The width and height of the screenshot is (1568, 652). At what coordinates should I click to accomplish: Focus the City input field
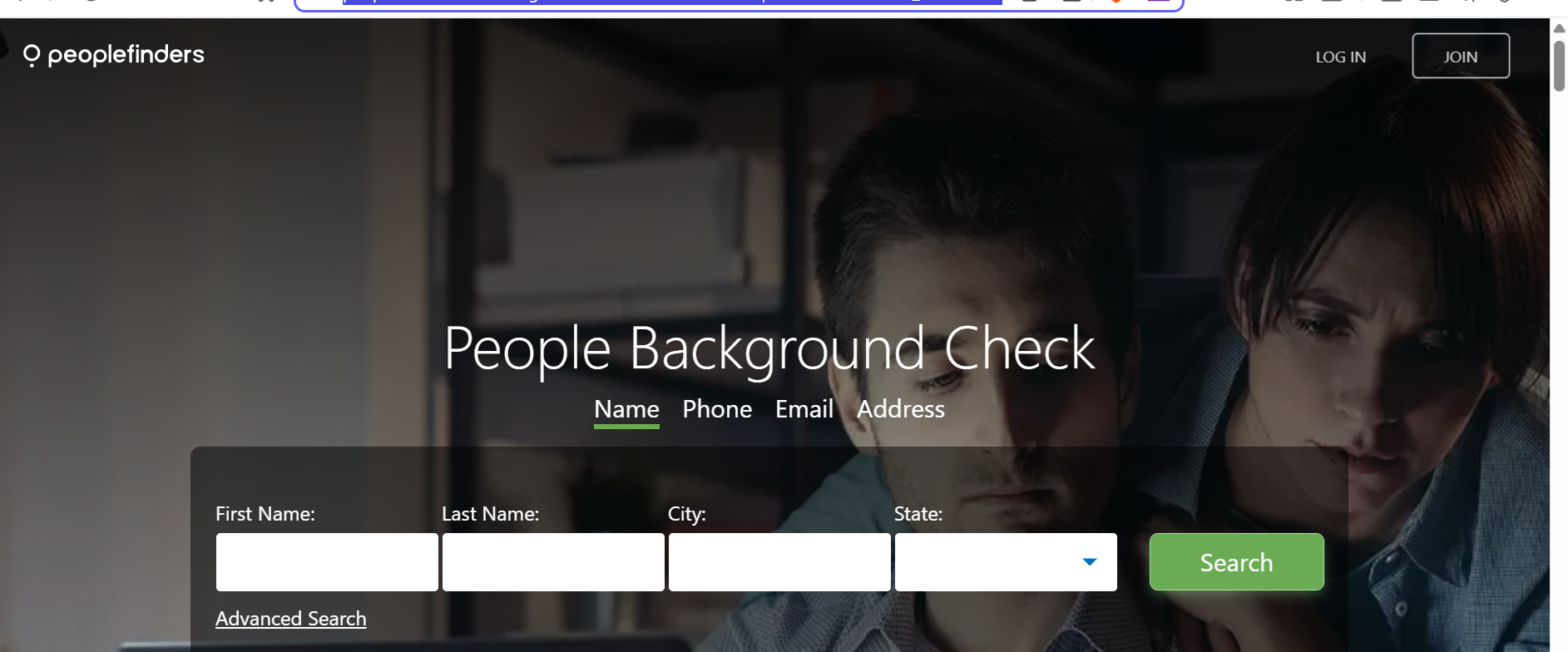pos(779,562)
